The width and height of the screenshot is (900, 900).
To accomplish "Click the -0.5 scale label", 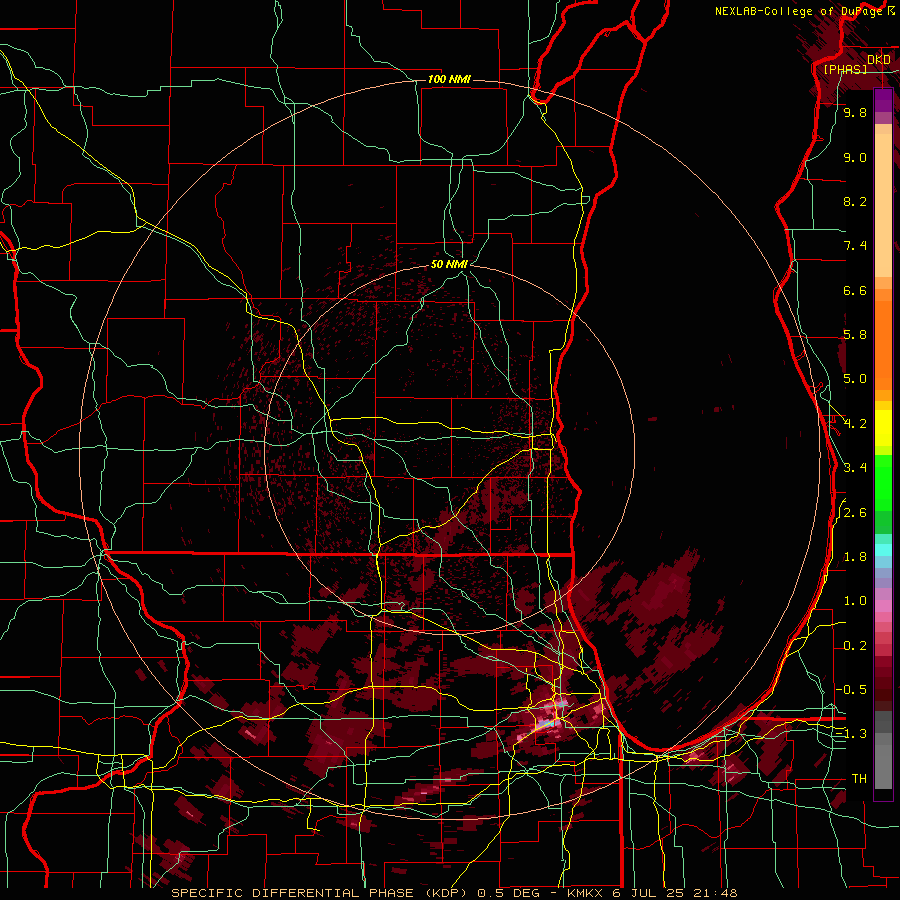I will [x=852, y=689].
